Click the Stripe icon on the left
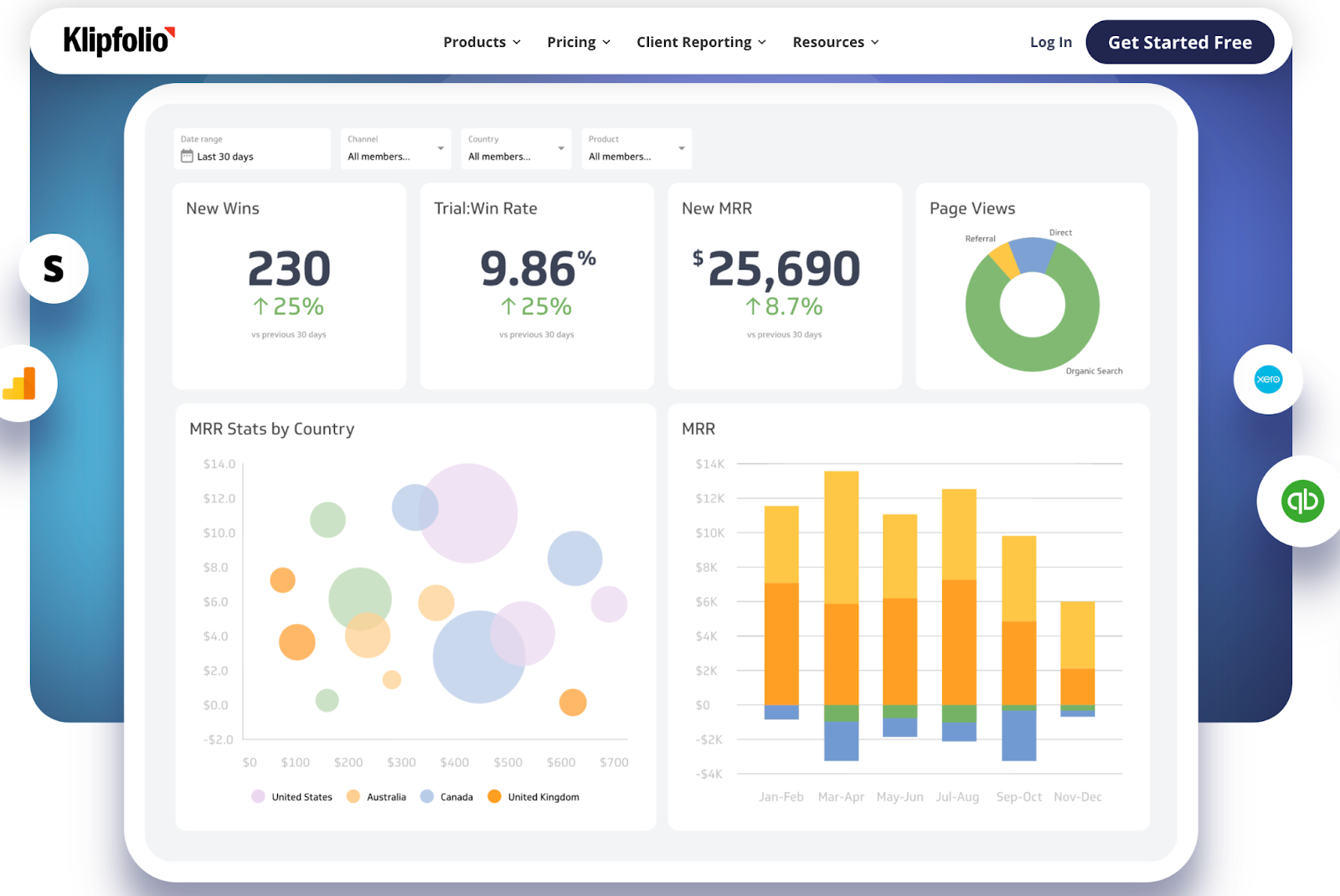 [53, 268]
